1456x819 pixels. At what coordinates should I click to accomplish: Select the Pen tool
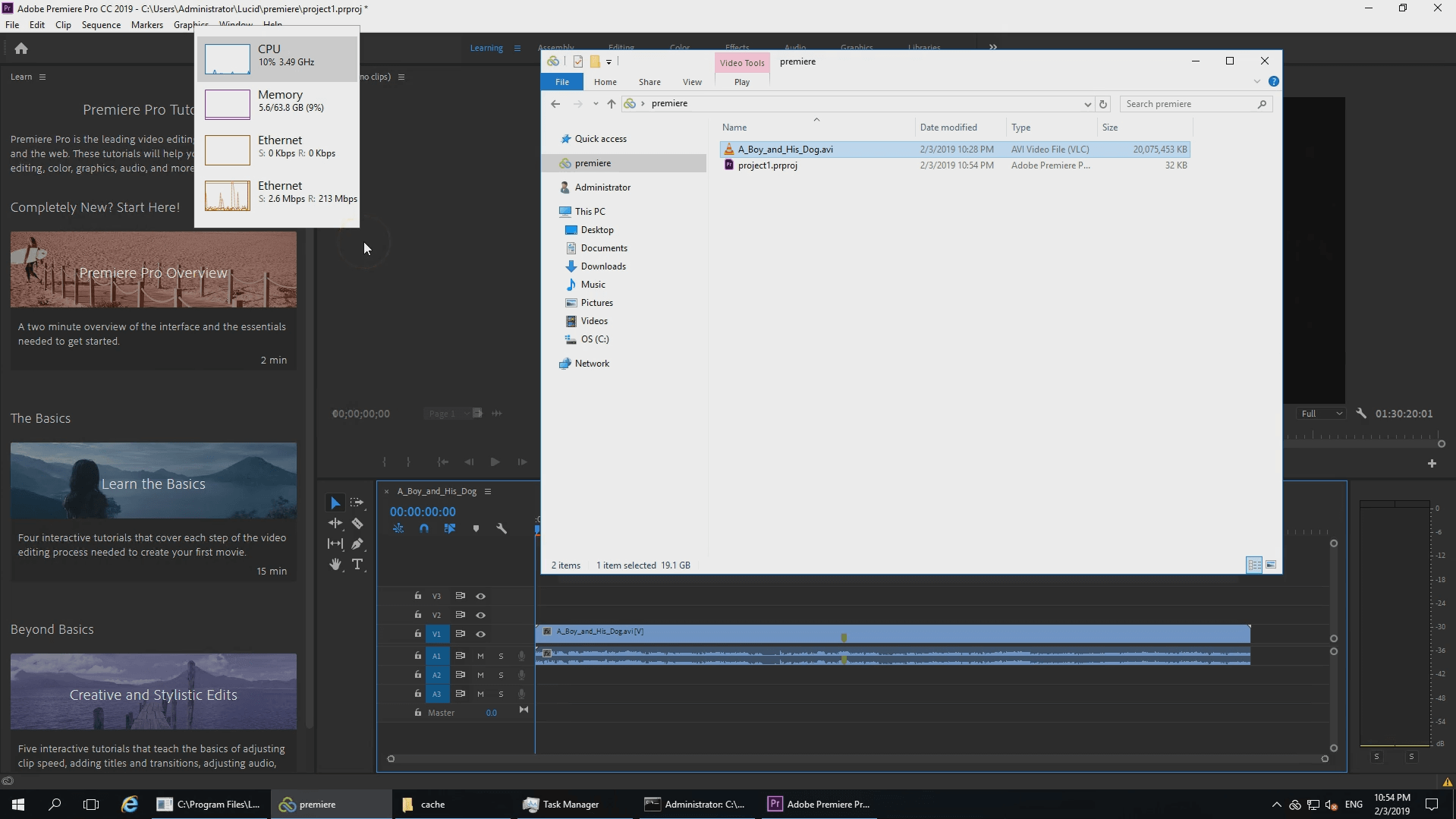click(x=357, y=544)
